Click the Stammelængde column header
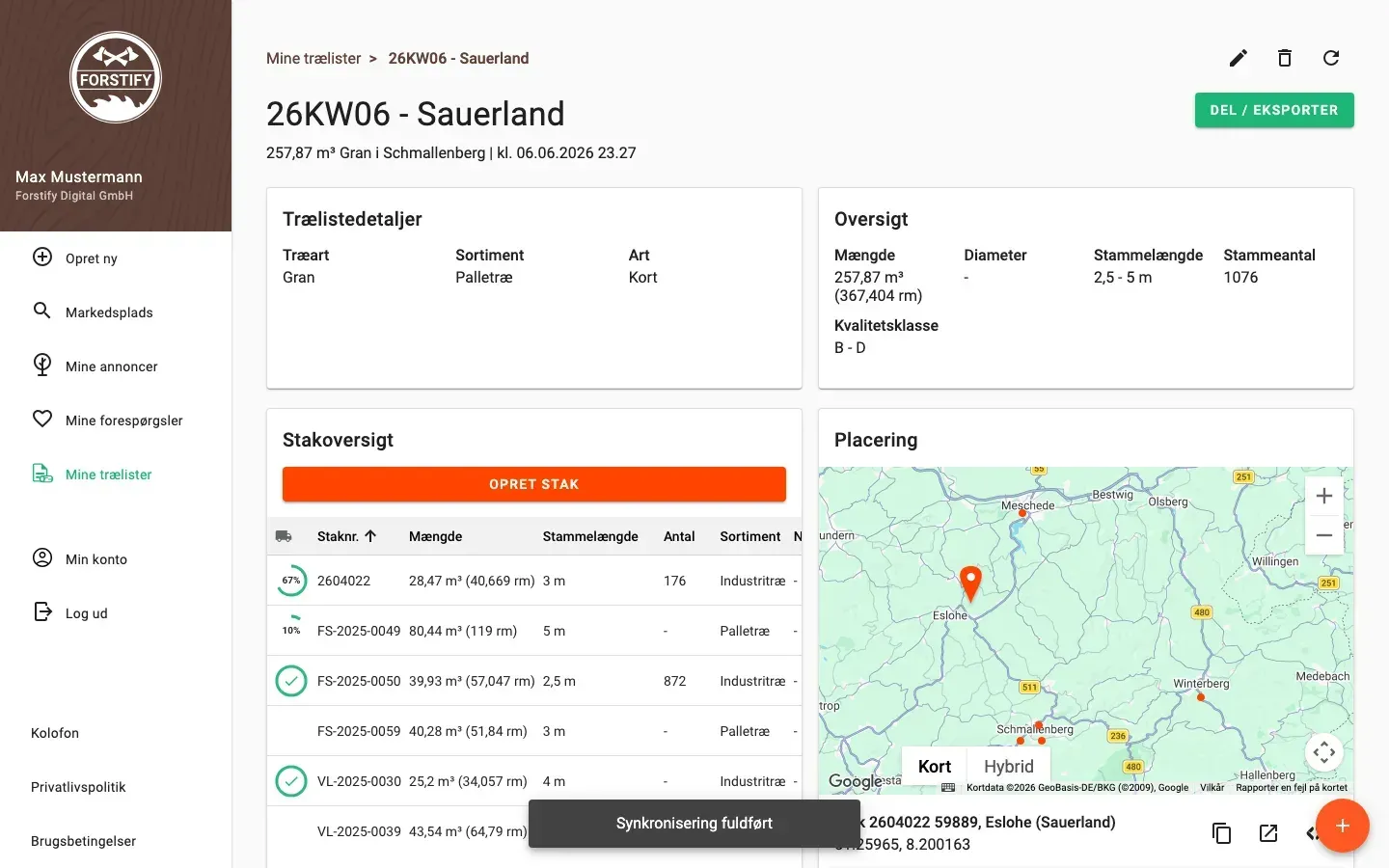The image size is (1389, 868). click(x=590, y=536)
